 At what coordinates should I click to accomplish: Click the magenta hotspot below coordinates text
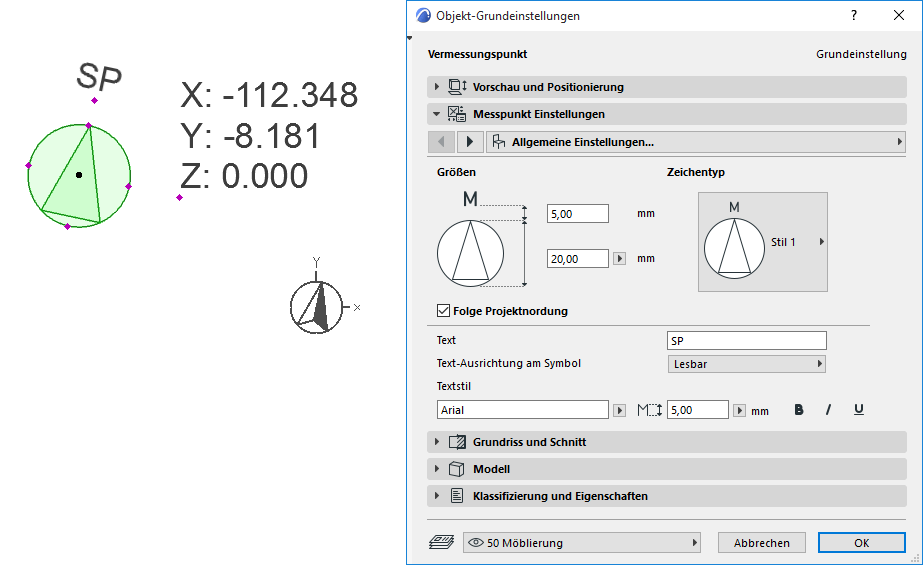point(180,198)
